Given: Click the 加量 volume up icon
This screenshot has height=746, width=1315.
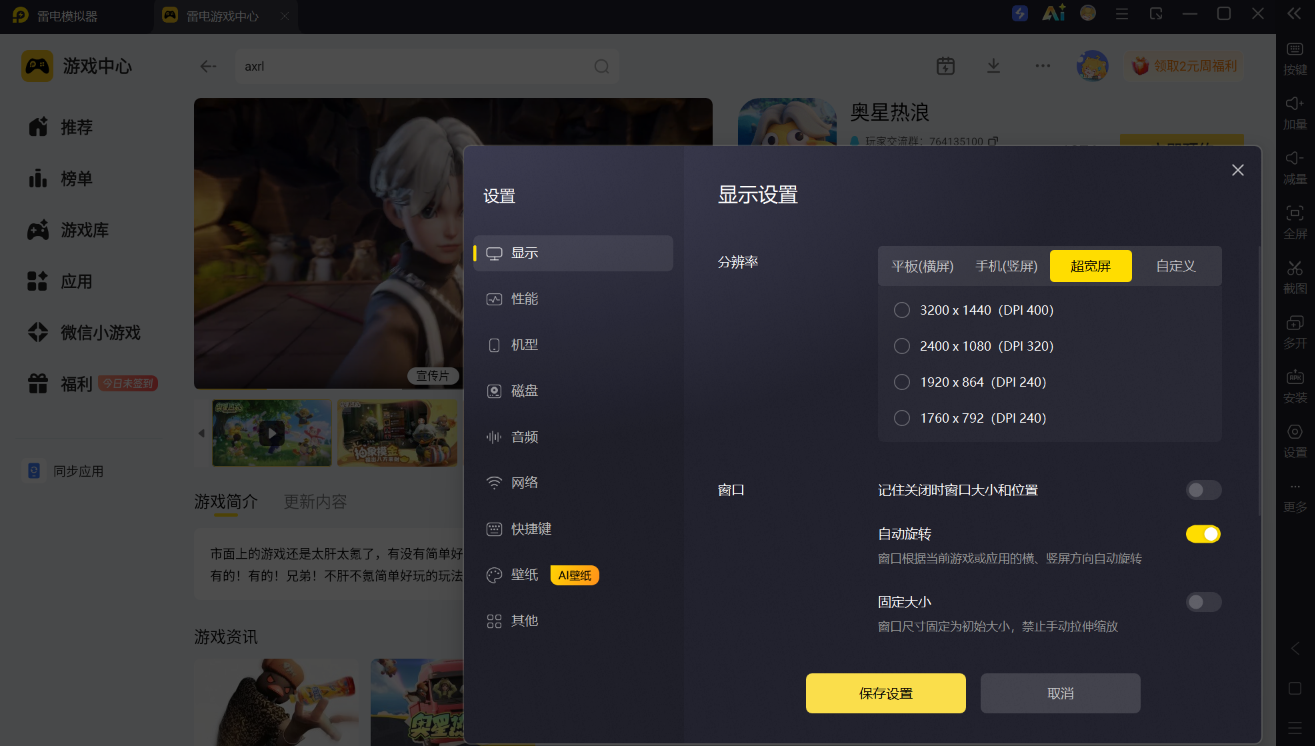Looking at the screenshot, I should (x=1295, y=111).
